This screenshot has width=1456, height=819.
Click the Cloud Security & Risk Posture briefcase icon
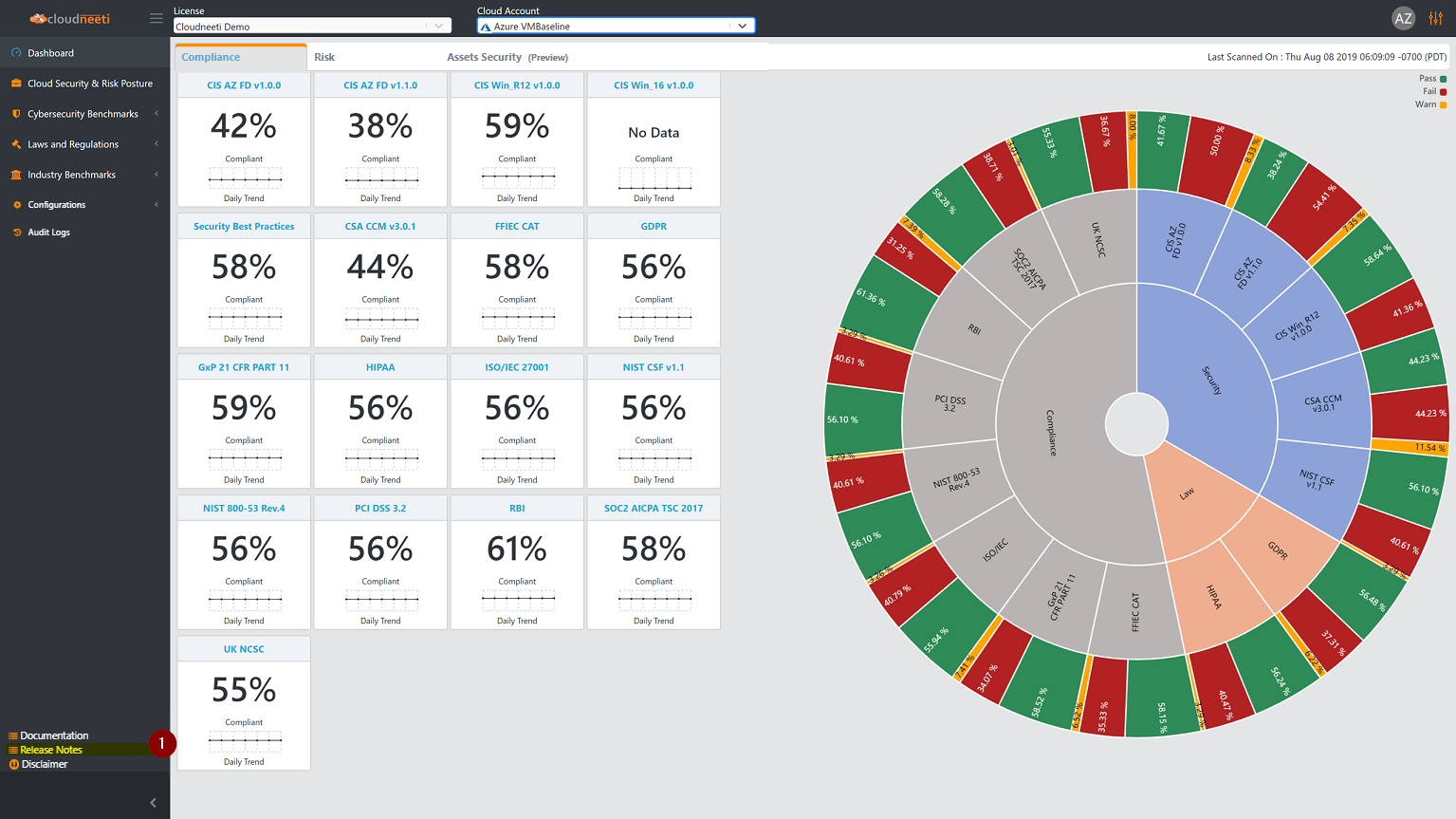(x=16, y=84)
